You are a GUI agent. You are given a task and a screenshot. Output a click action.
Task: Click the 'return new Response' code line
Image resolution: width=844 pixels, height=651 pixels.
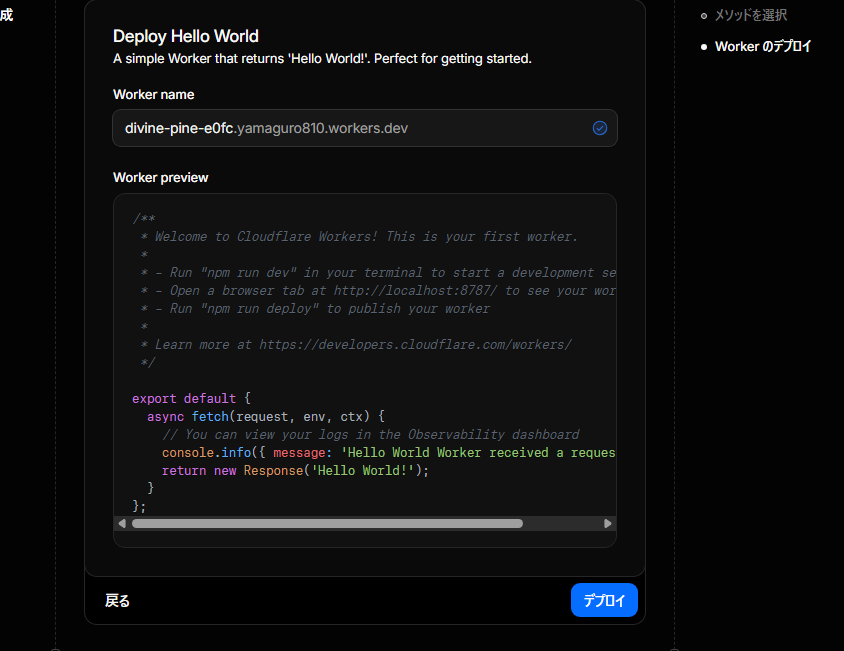[296, 471]
